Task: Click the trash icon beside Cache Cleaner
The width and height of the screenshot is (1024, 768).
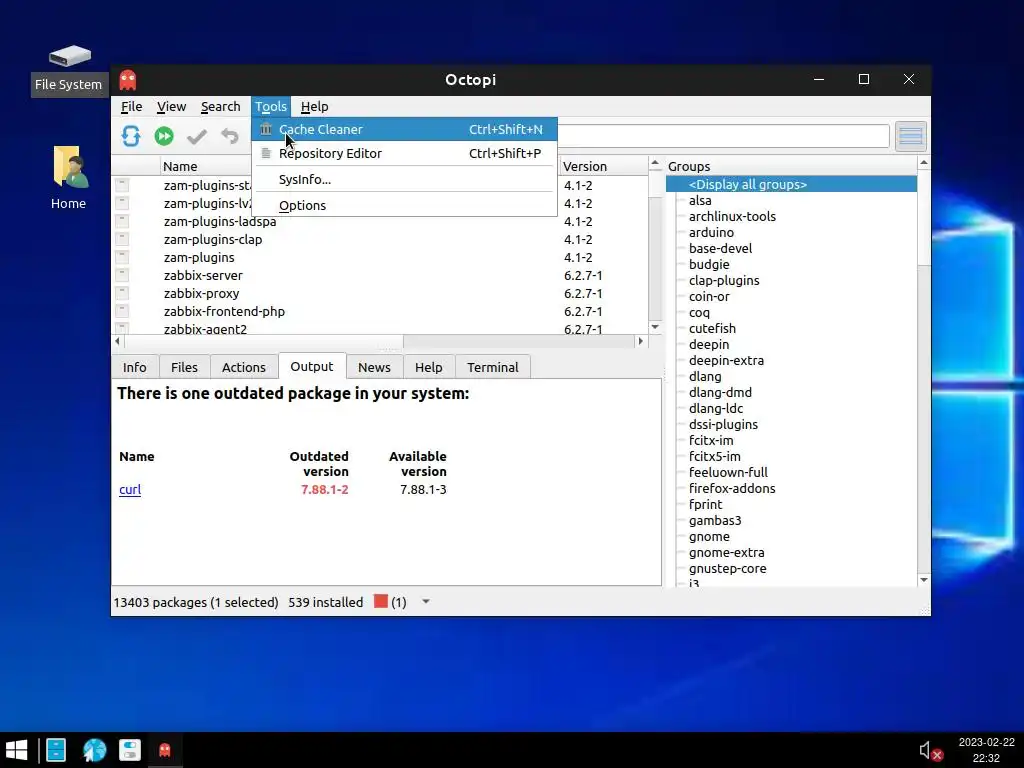Action: pos(266,129)
